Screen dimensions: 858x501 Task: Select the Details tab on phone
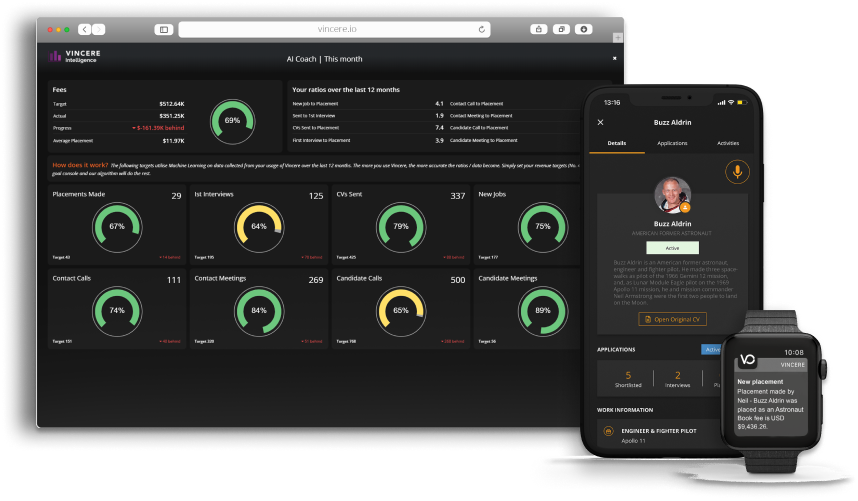[616, 144]
